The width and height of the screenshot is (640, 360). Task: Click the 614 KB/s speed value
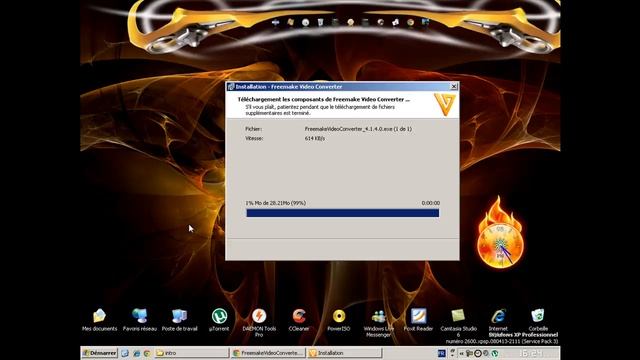coord(315,138)
